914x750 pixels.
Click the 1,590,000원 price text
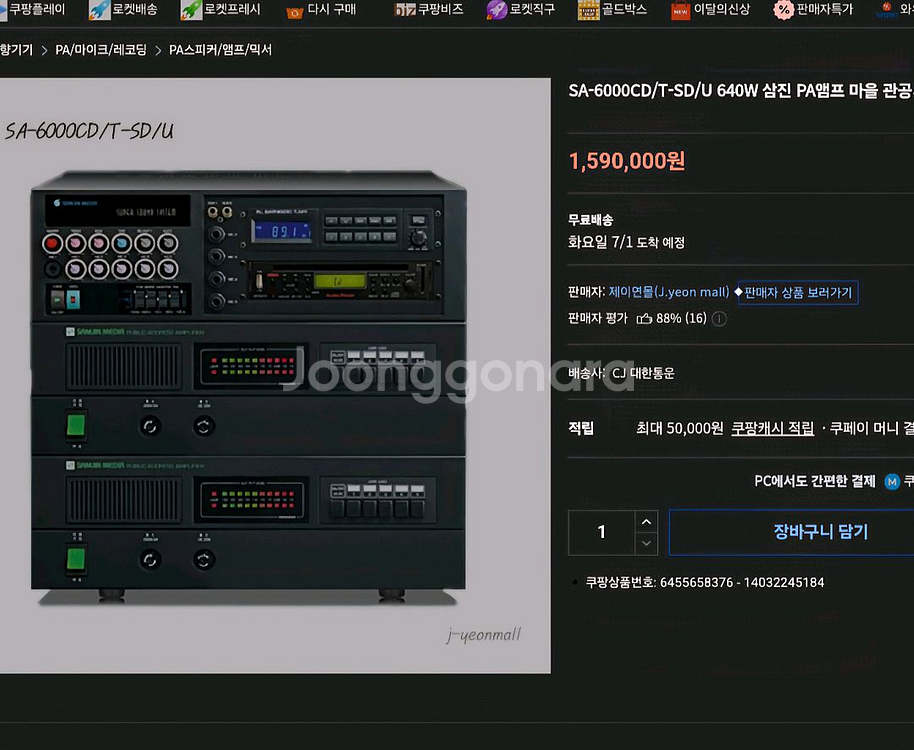pos(627,161)
